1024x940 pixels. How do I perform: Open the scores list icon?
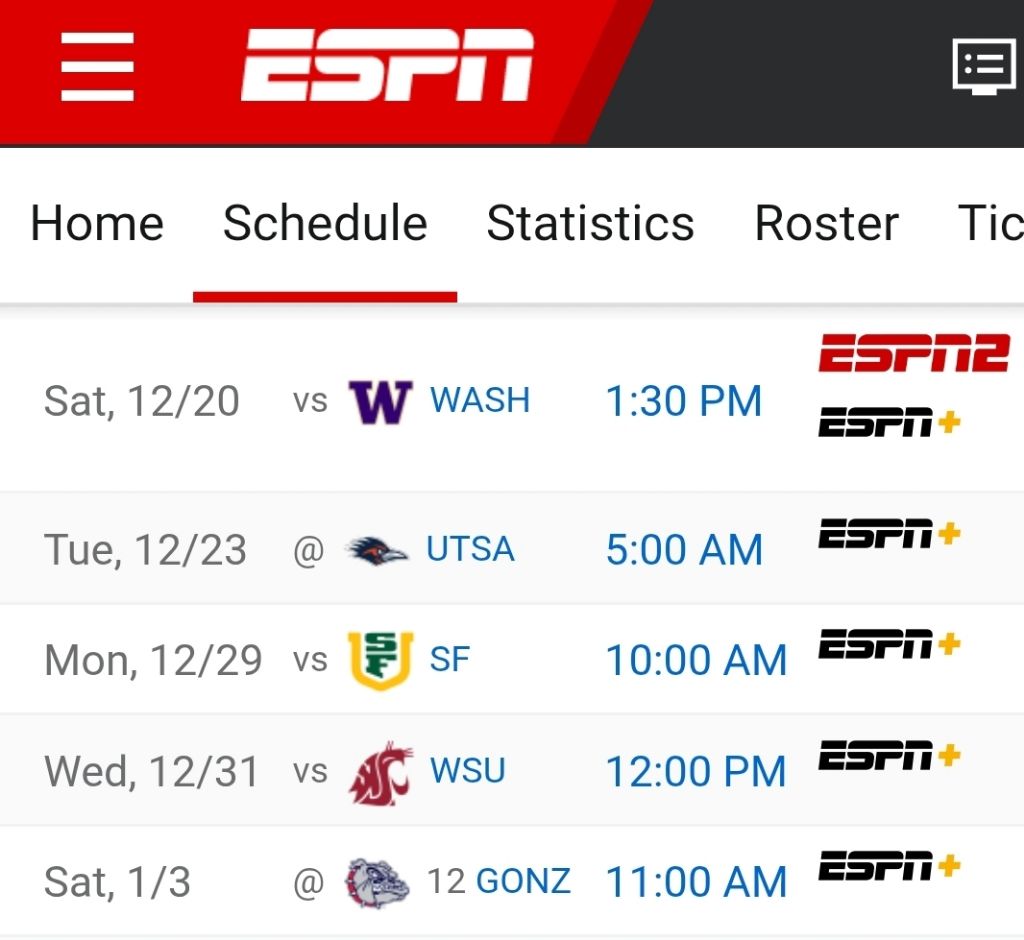[x=984, y=67]
